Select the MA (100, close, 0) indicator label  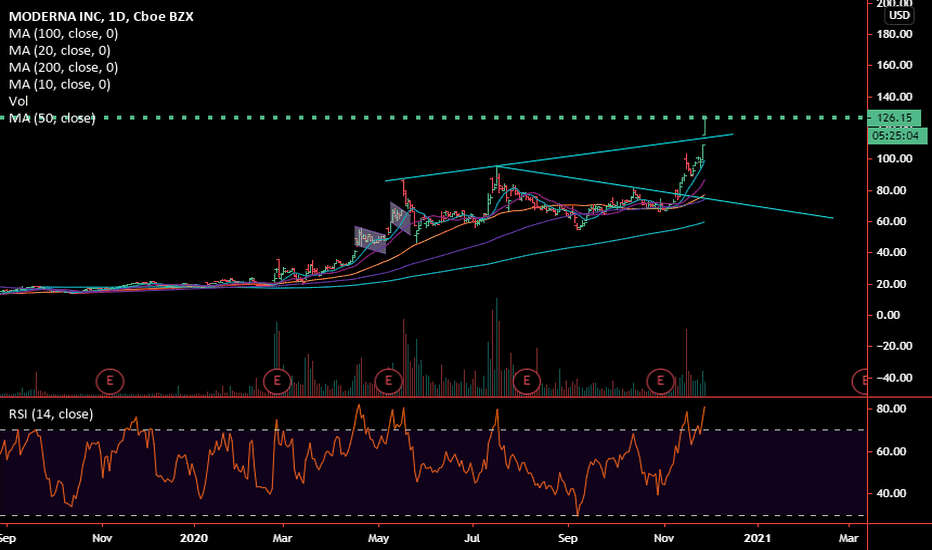[x=64, y=34]
